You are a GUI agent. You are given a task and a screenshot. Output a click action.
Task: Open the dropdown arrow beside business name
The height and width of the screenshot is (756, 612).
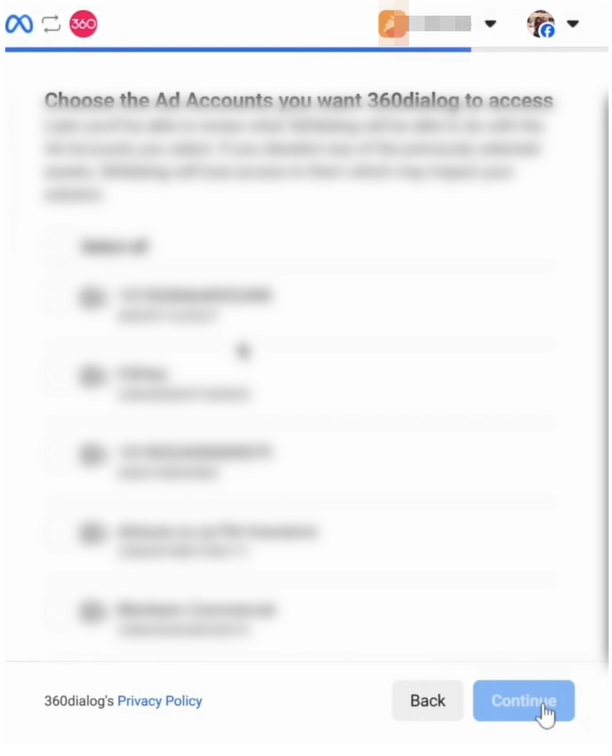point(490,24)
